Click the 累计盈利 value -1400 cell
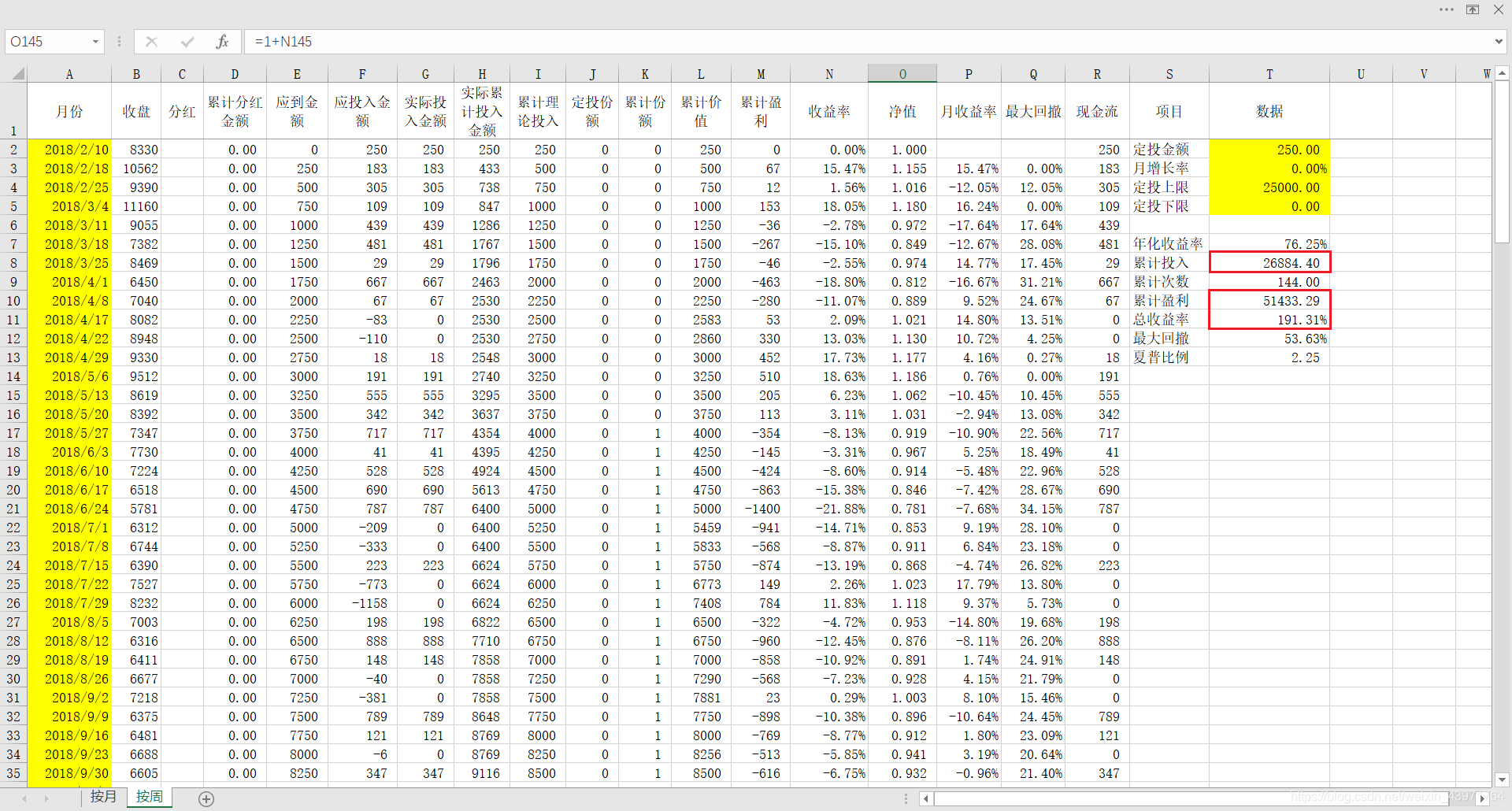Viewport: 1512px width, 811px height. 761,509
